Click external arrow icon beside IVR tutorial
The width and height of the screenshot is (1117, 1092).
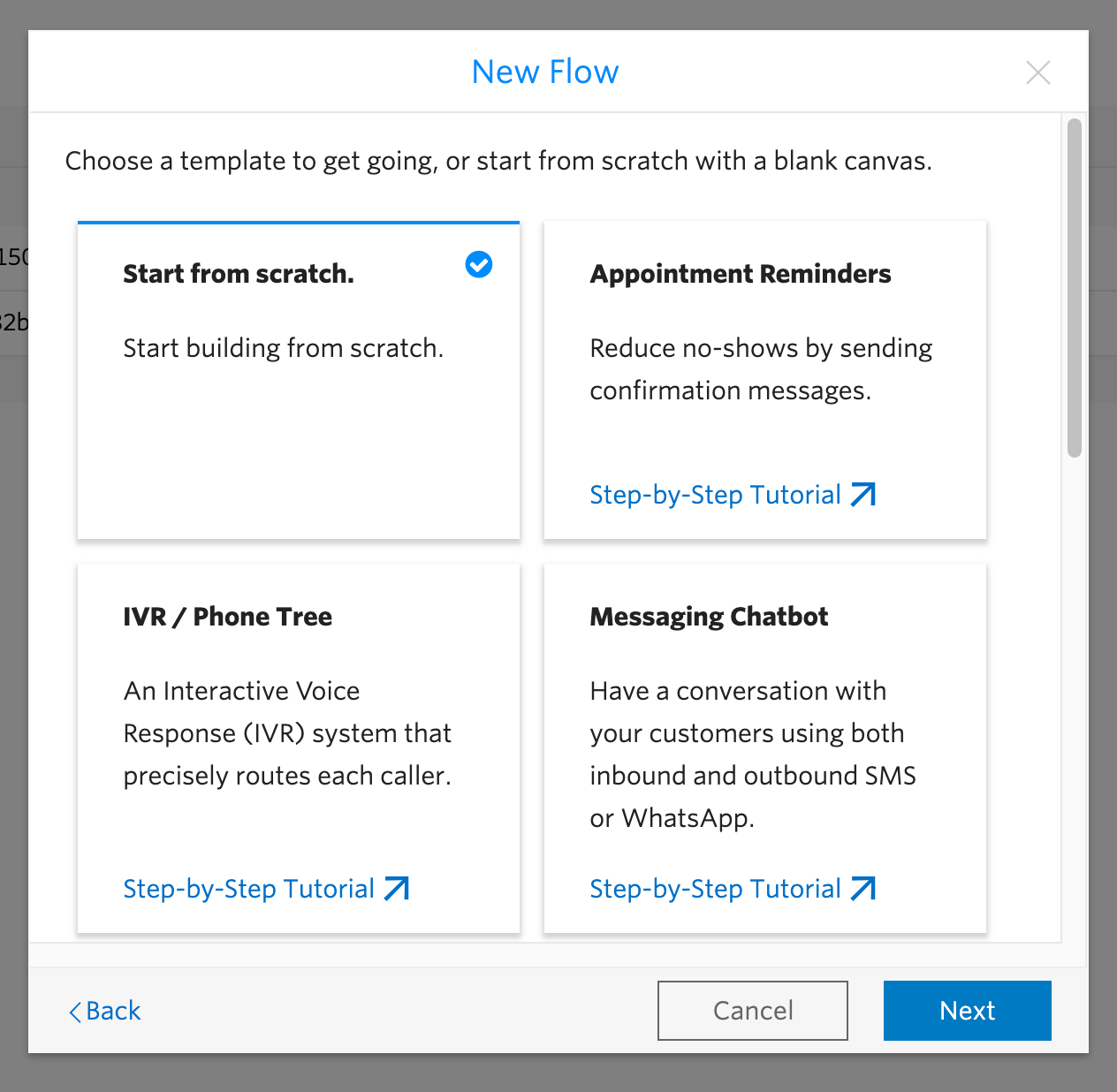pos(397,889)
